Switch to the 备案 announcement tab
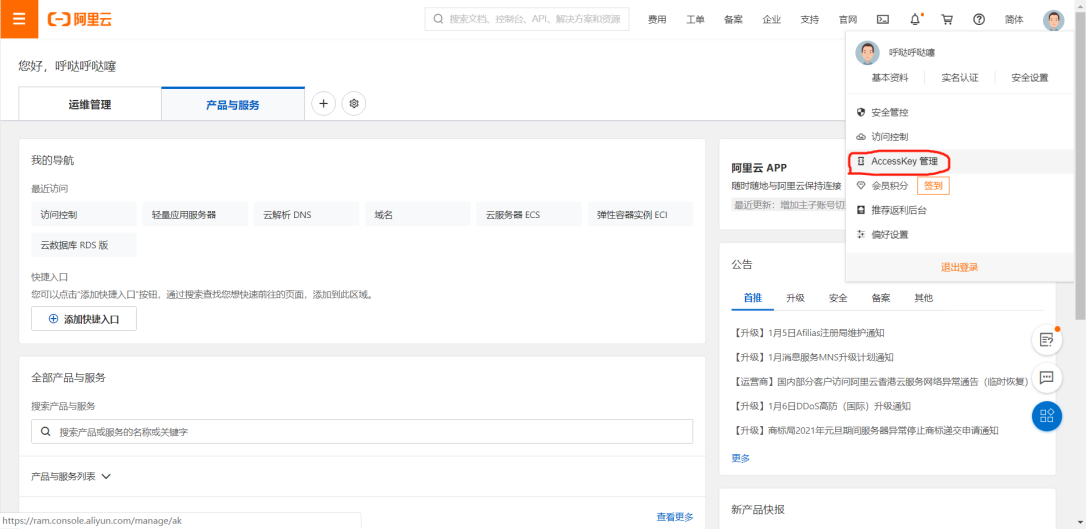The height and width of the screenshot is (529, 1086). [x=881, y=298]
